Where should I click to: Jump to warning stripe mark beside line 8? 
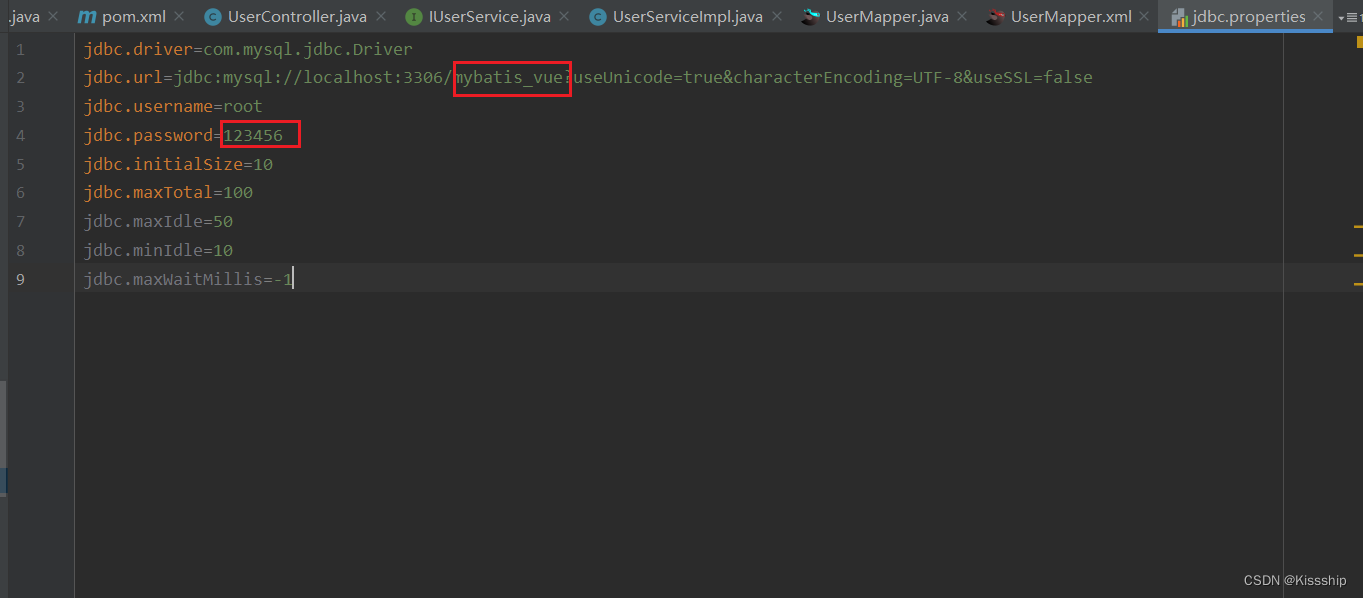click(1358, 256)
